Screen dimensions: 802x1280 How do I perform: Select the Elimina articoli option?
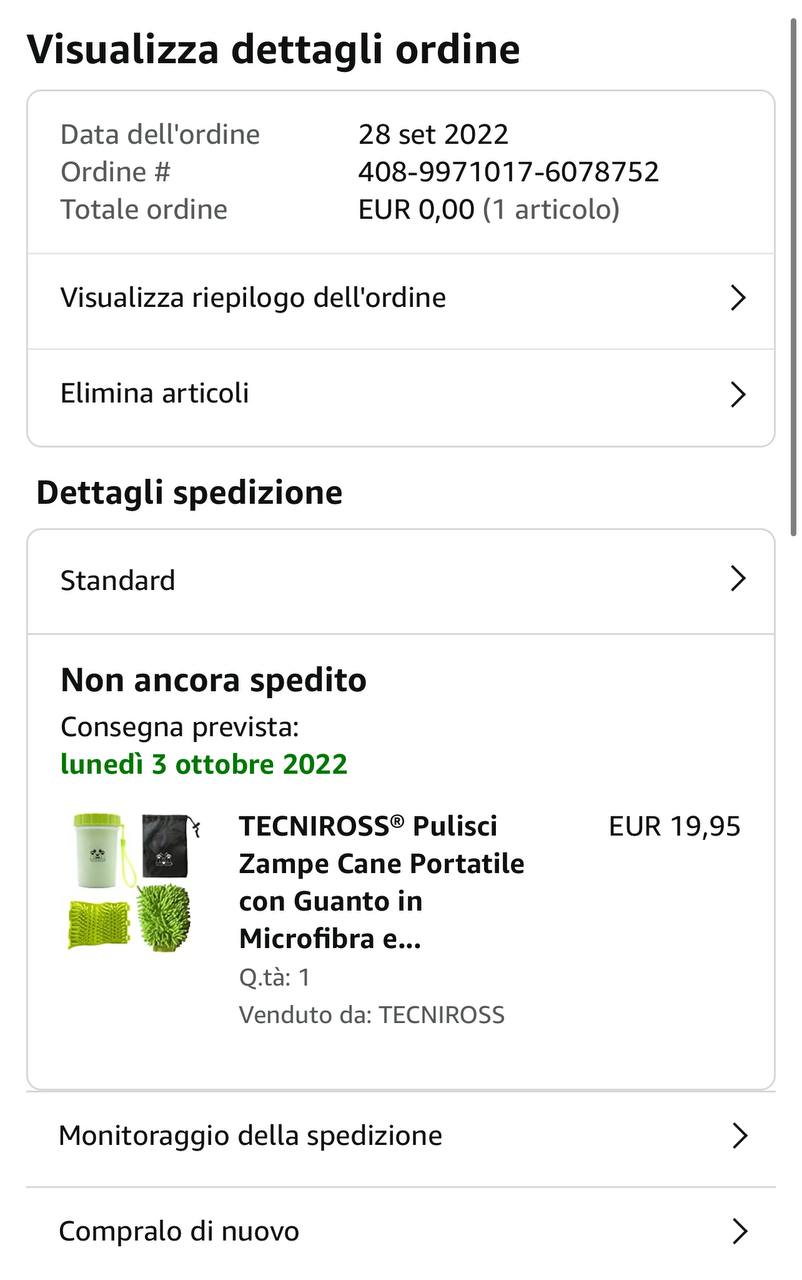click(155, 393)
